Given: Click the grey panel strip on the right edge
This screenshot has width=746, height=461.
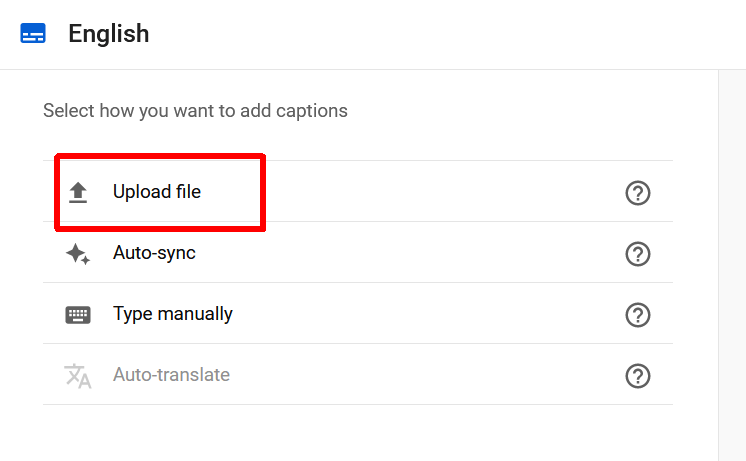Looking at the screenshot, I should tap(732, 260).
